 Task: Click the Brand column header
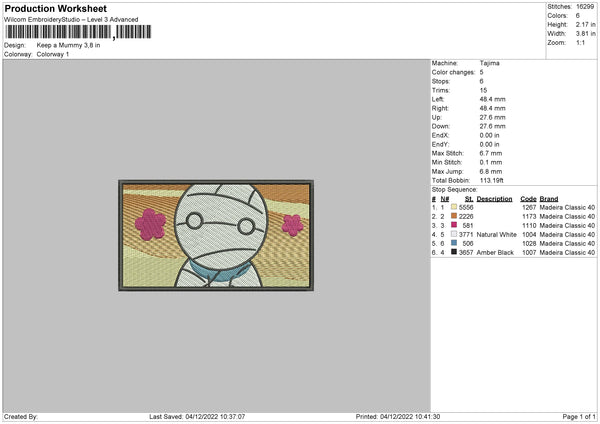point(549,199)
